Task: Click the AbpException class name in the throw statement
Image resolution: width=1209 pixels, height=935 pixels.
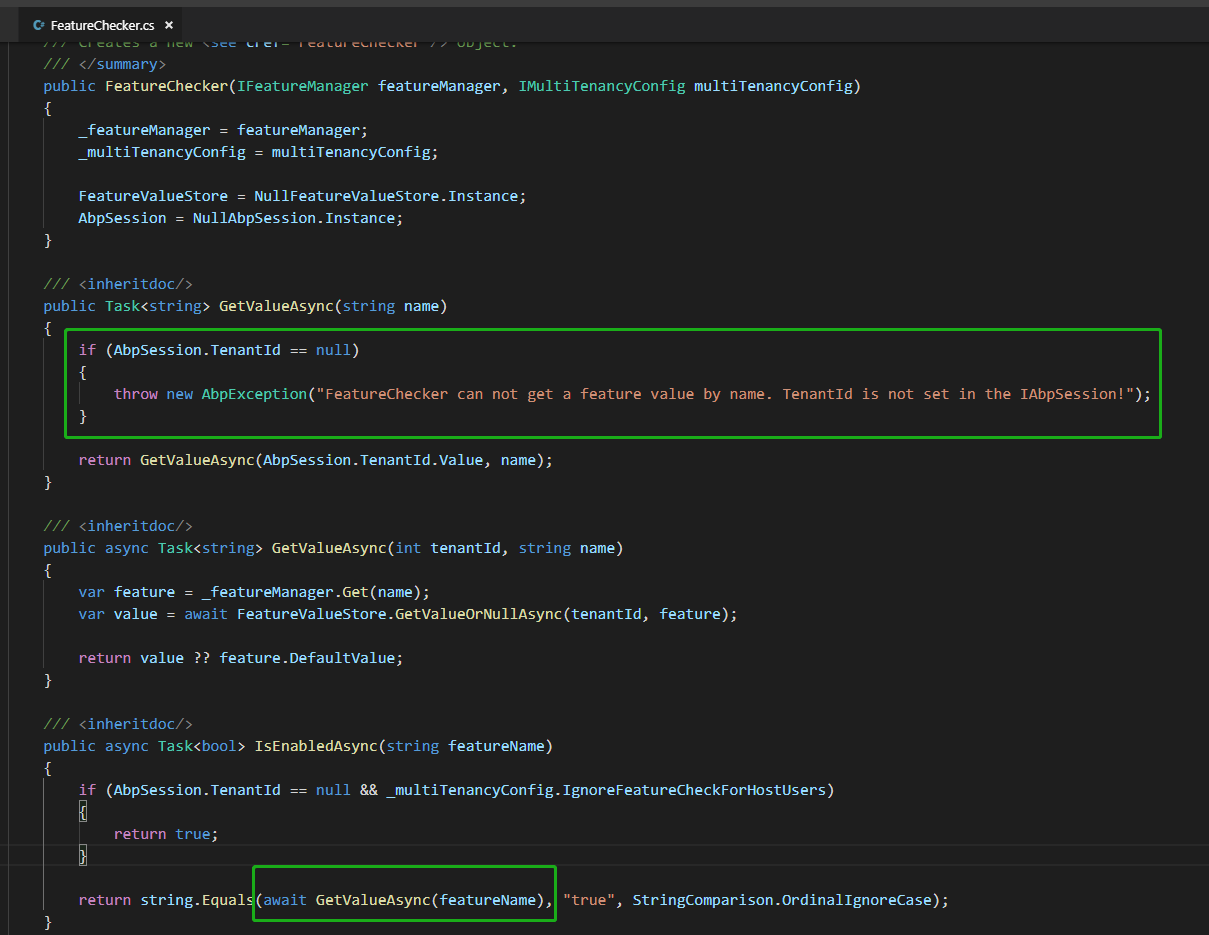Action: 253,393
